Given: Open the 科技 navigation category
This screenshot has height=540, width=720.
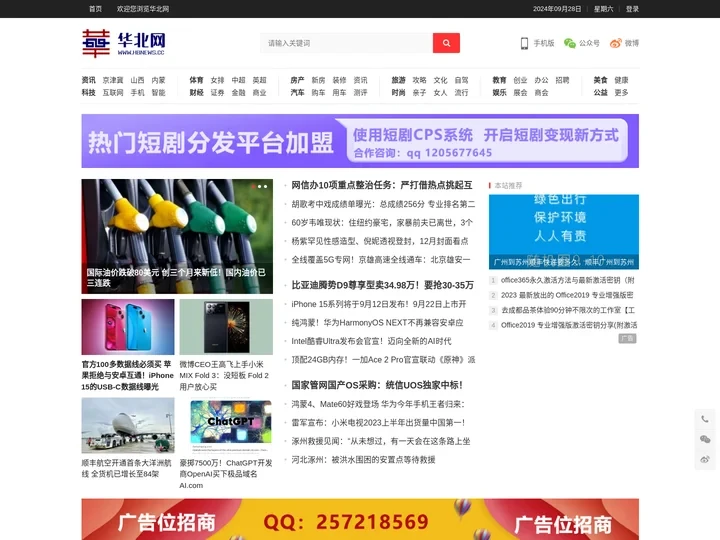Looking at the screenshot, I should (x=89, y=92).
